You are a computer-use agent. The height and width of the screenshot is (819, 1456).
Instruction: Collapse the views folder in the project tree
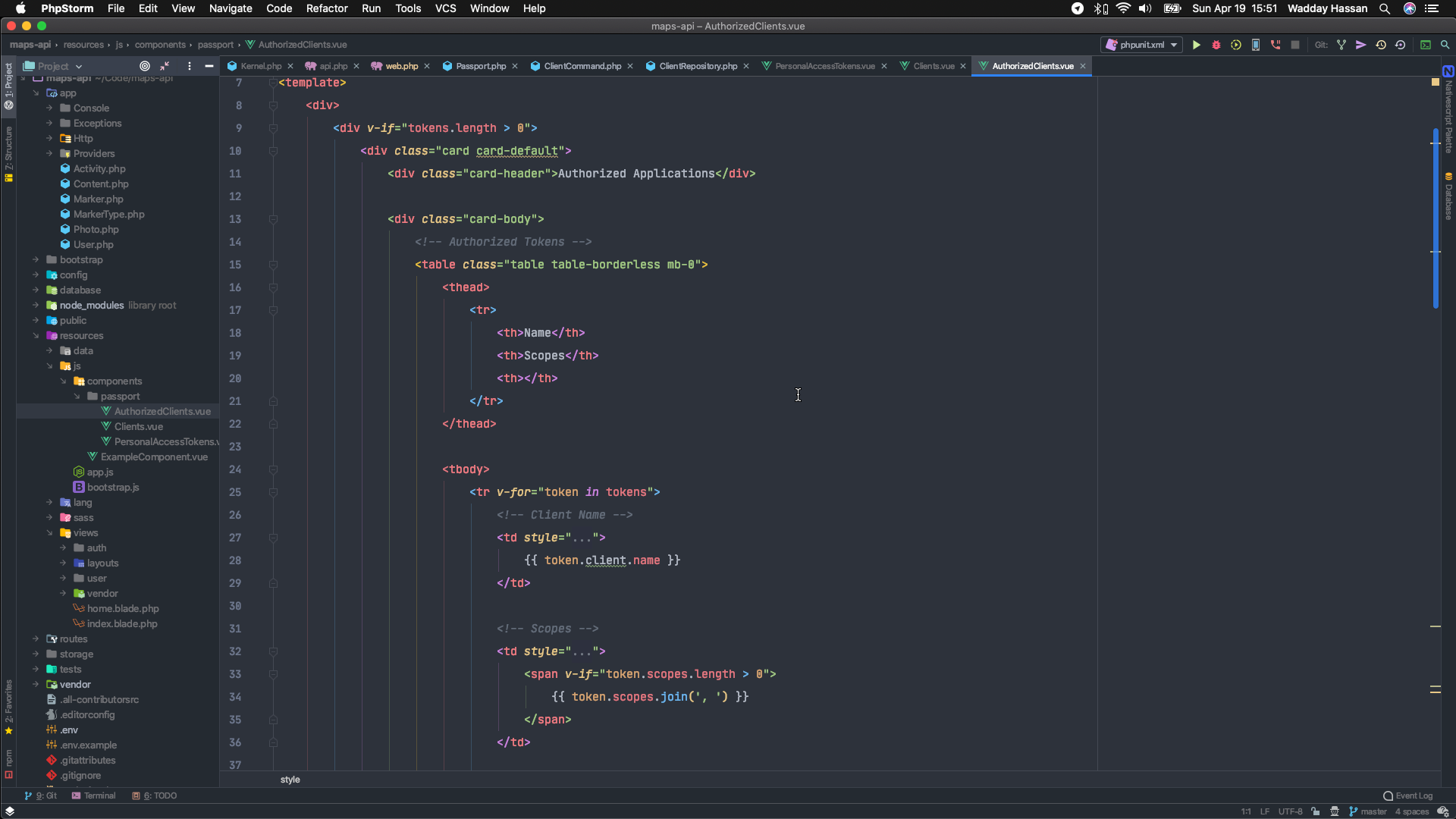click(49, 533)
